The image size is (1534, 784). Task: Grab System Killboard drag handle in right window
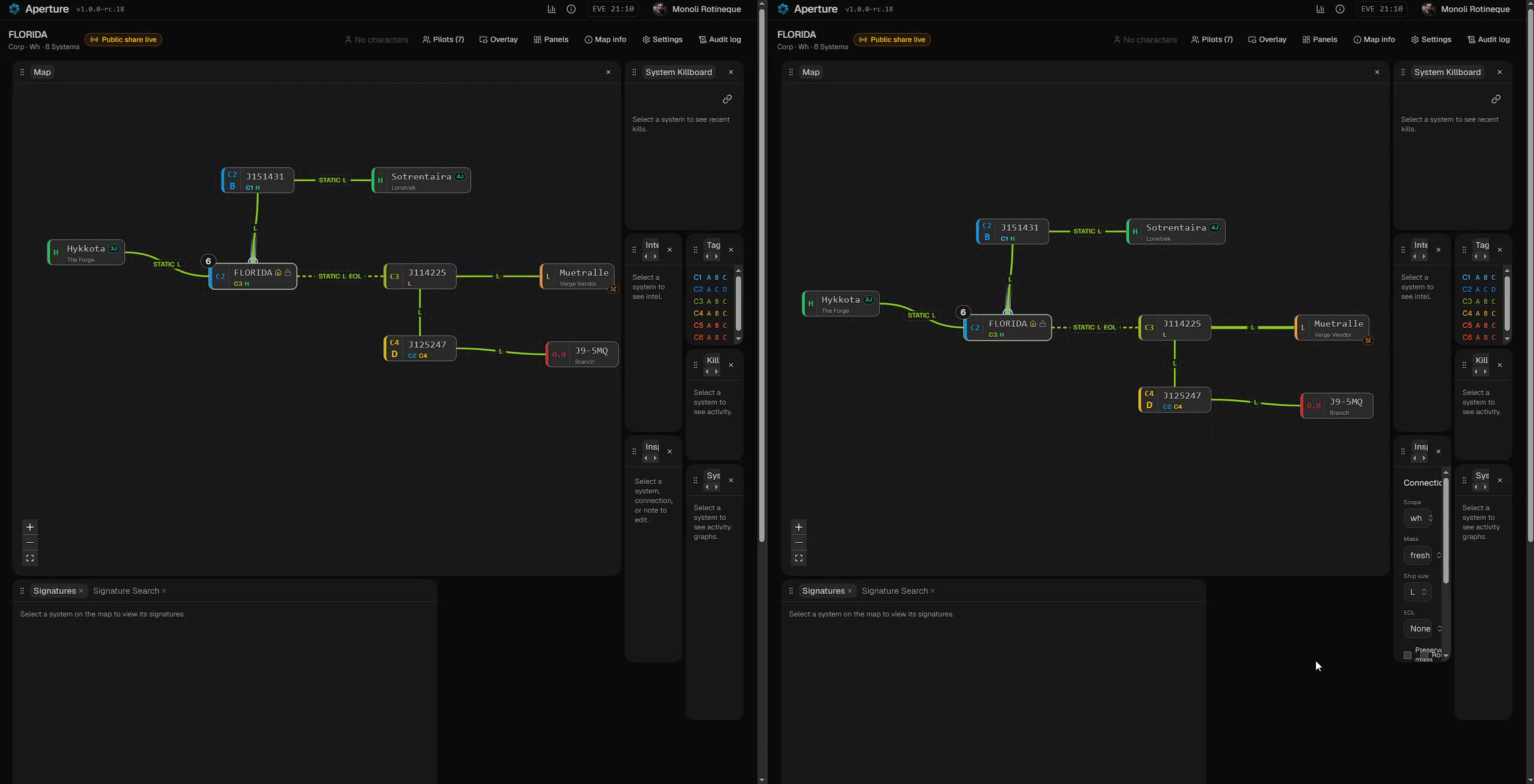(x=1403, y=72)
